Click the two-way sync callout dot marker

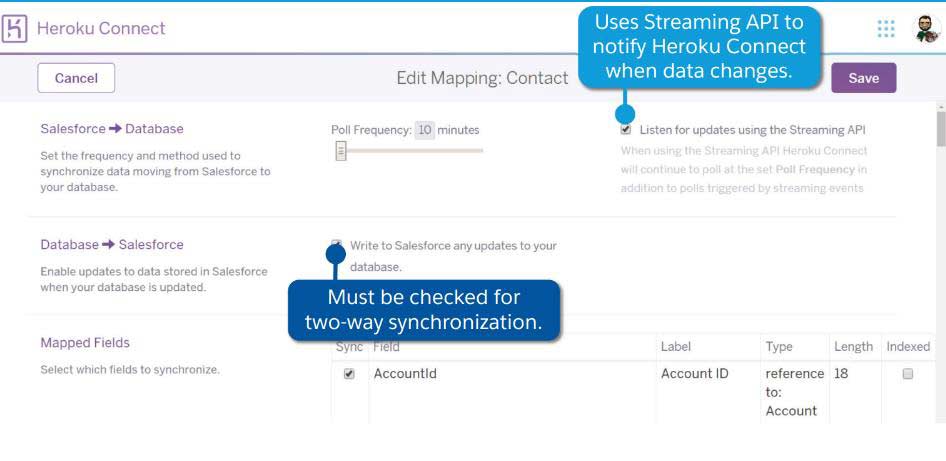coord(335,254)
